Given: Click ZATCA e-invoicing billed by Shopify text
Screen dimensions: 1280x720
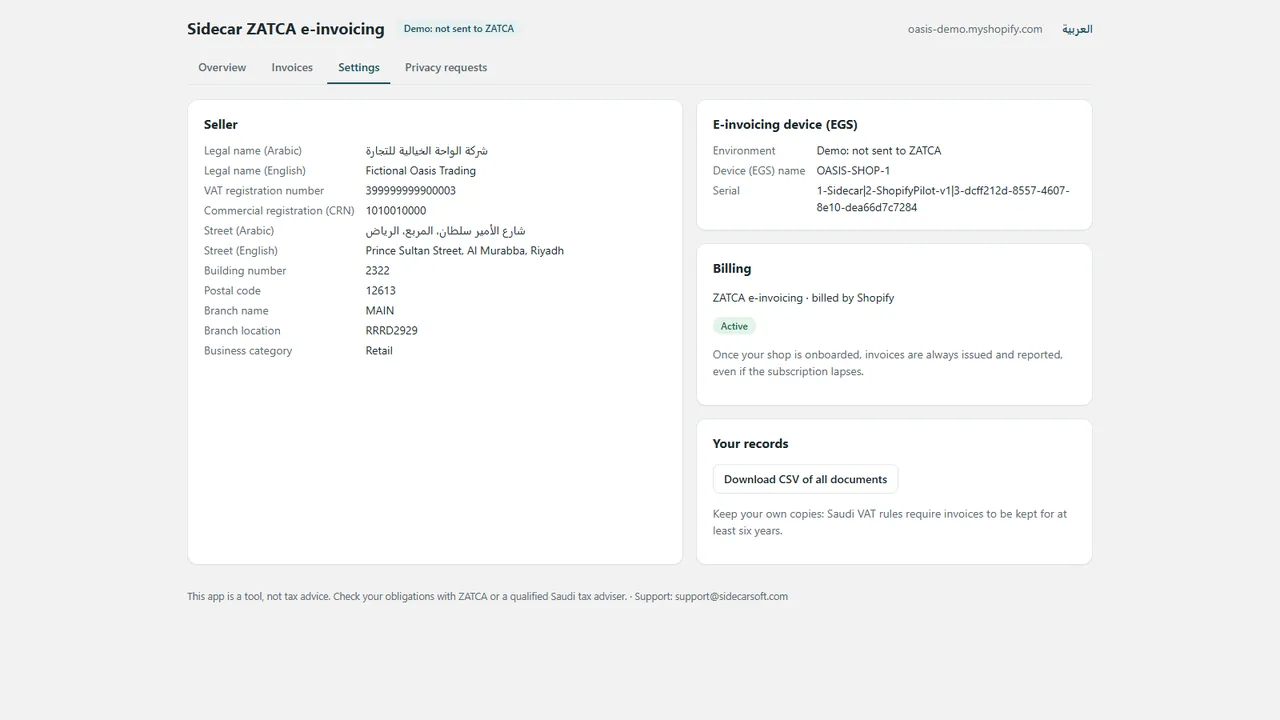Looking at the screenshot, I should click(803, 298).
